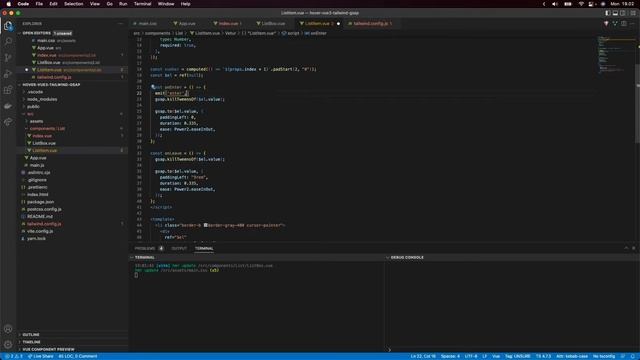
Task: Click the Live Share button in status bar
Action: point(40,356)
